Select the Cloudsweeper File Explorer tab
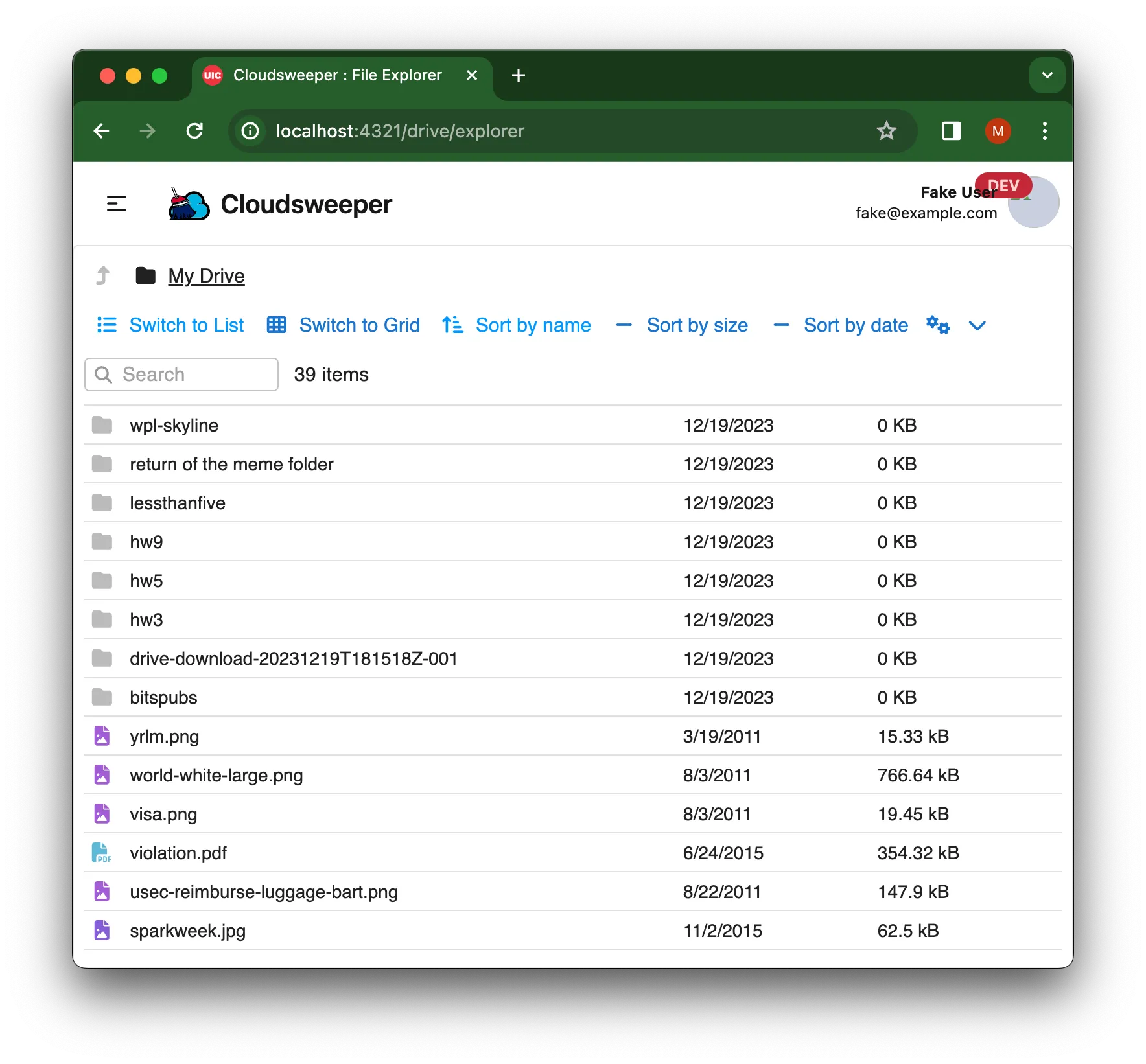The height and width of the screenshot is (1064, 1146). coord(337,75)
